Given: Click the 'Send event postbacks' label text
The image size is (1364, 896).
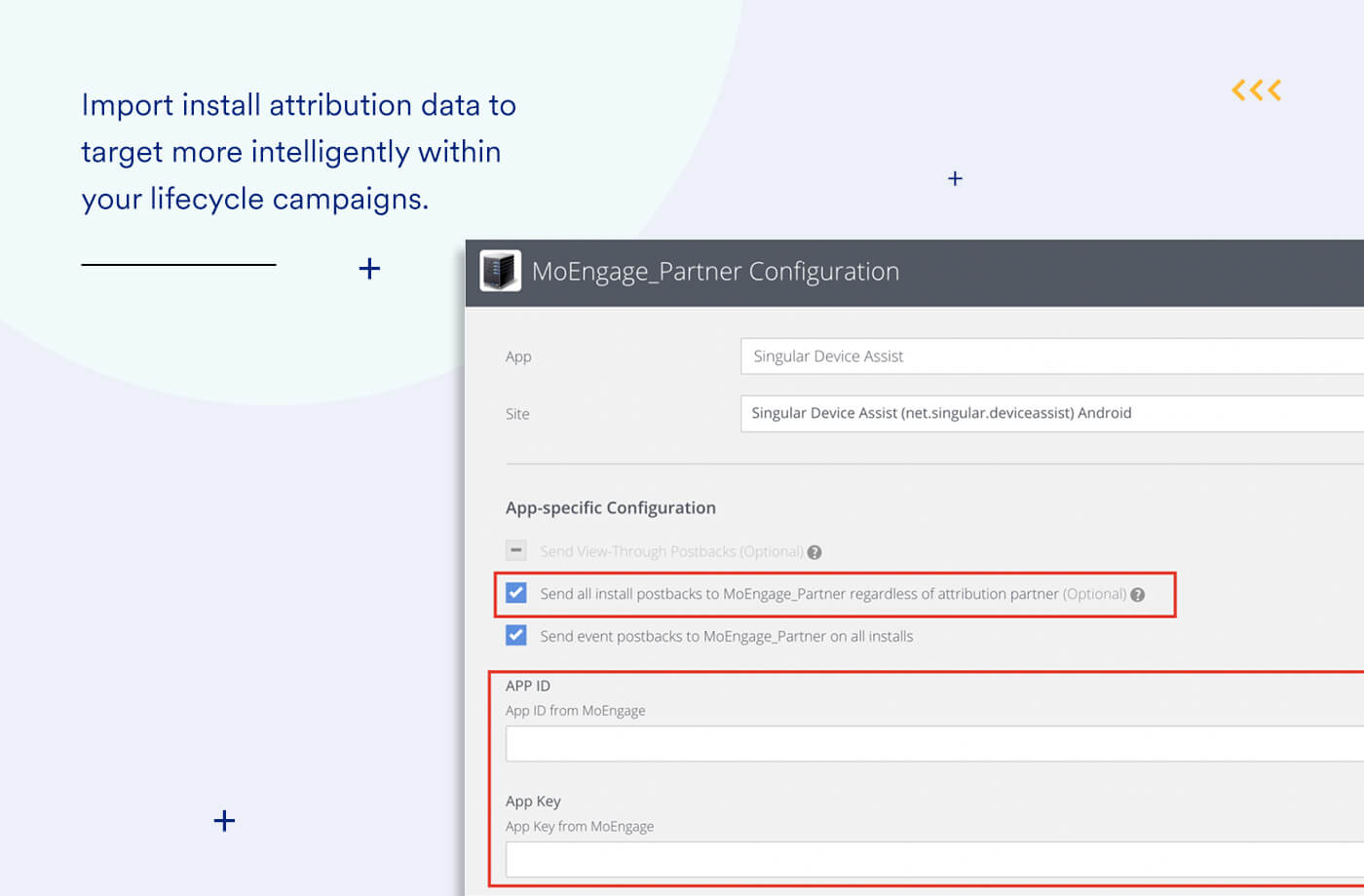Looking at the screenshot, I should pyautogui.click(x=727, y=637).
